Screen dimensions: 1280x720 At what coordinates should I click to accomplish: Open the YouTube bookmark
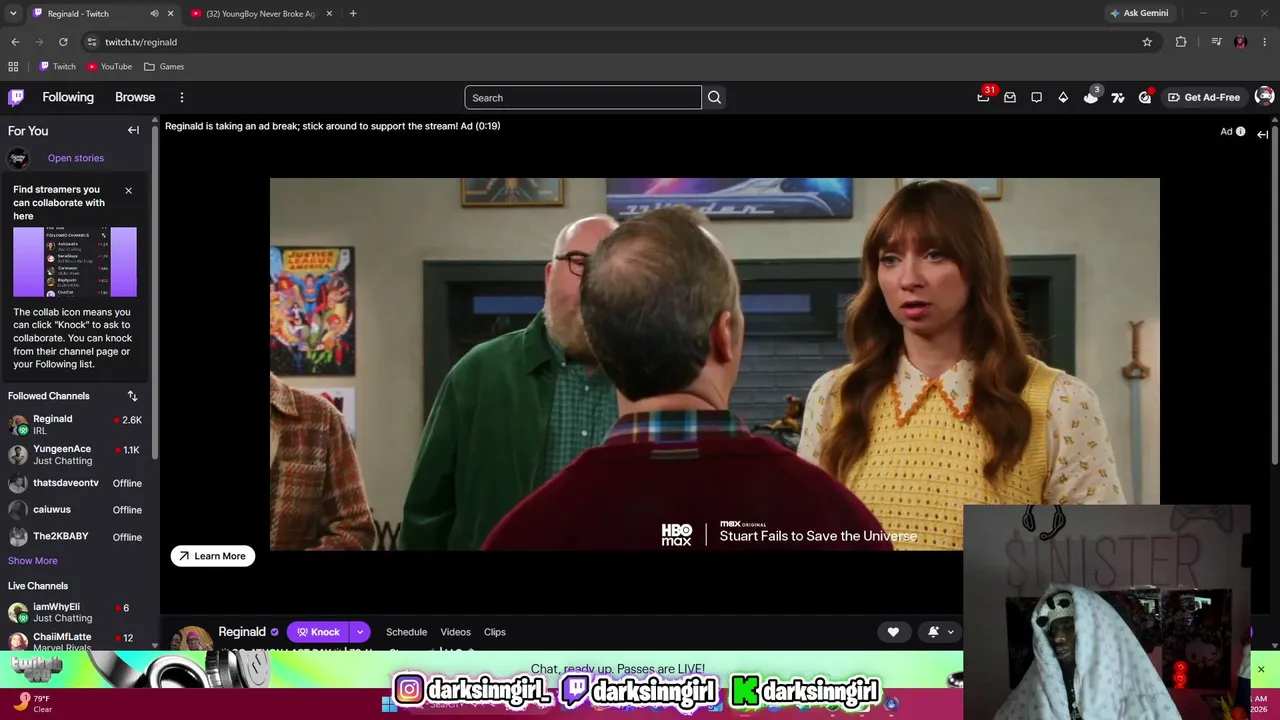pos(110,67)
